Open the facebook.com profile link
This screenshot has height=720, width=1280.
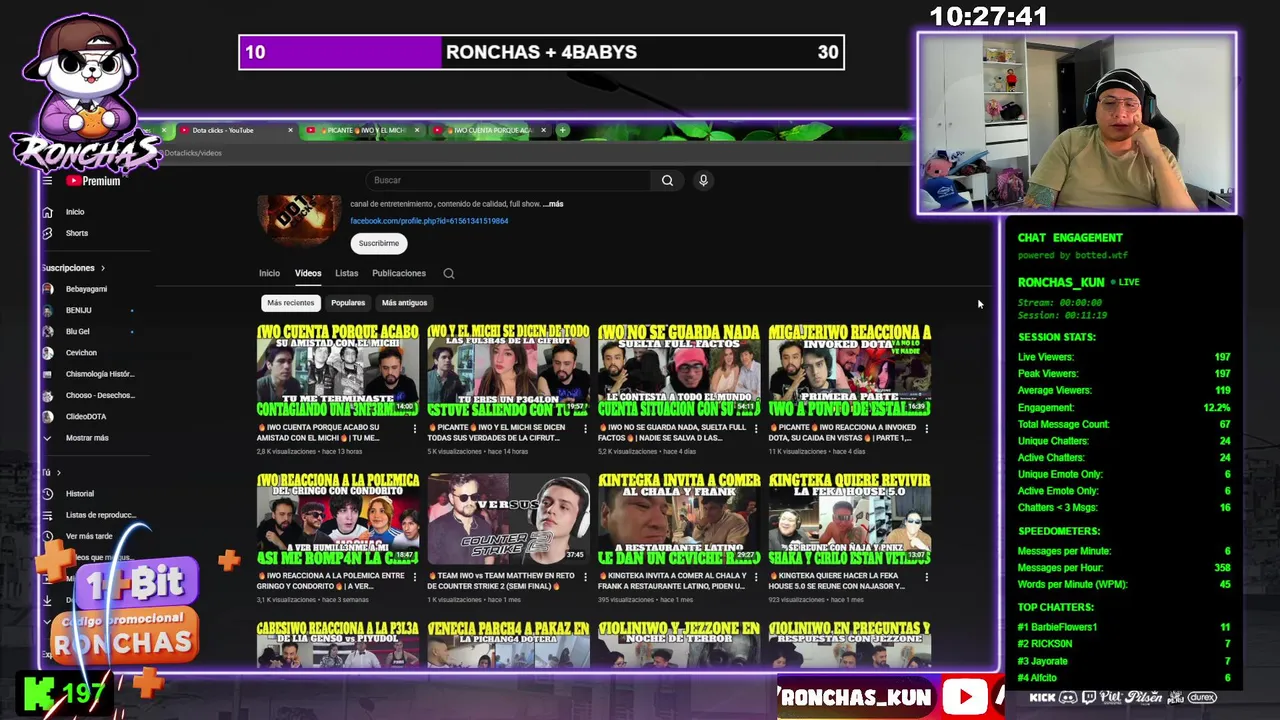[x=429, y=221]
